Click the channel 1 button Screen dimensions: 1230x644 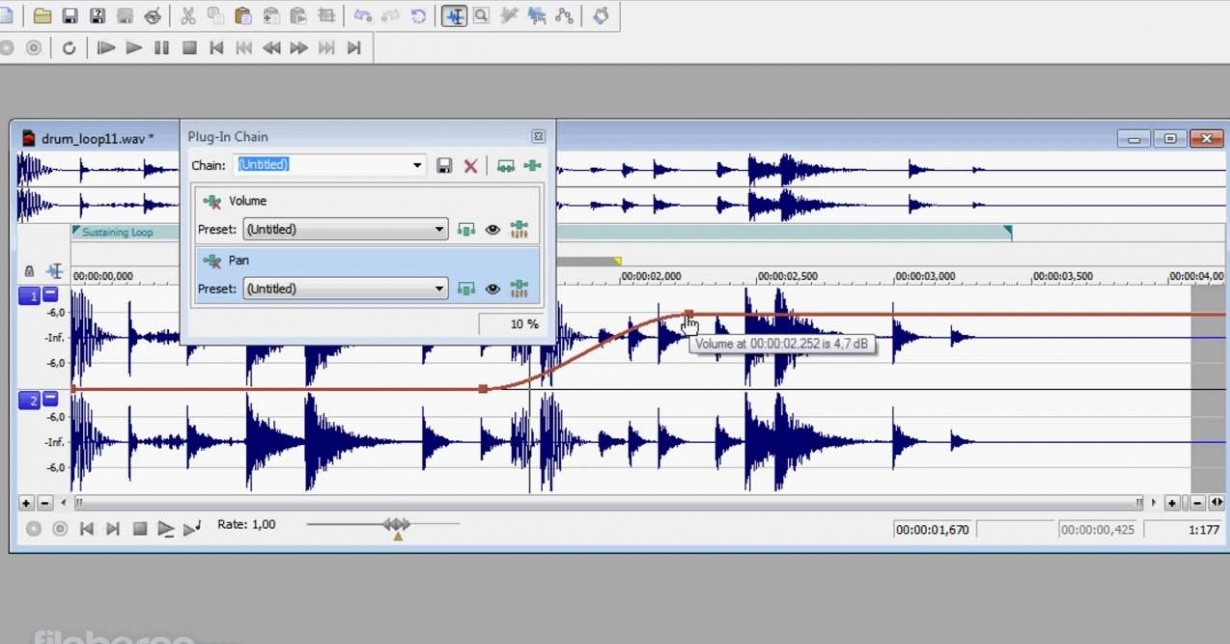(x=28, y=296)
